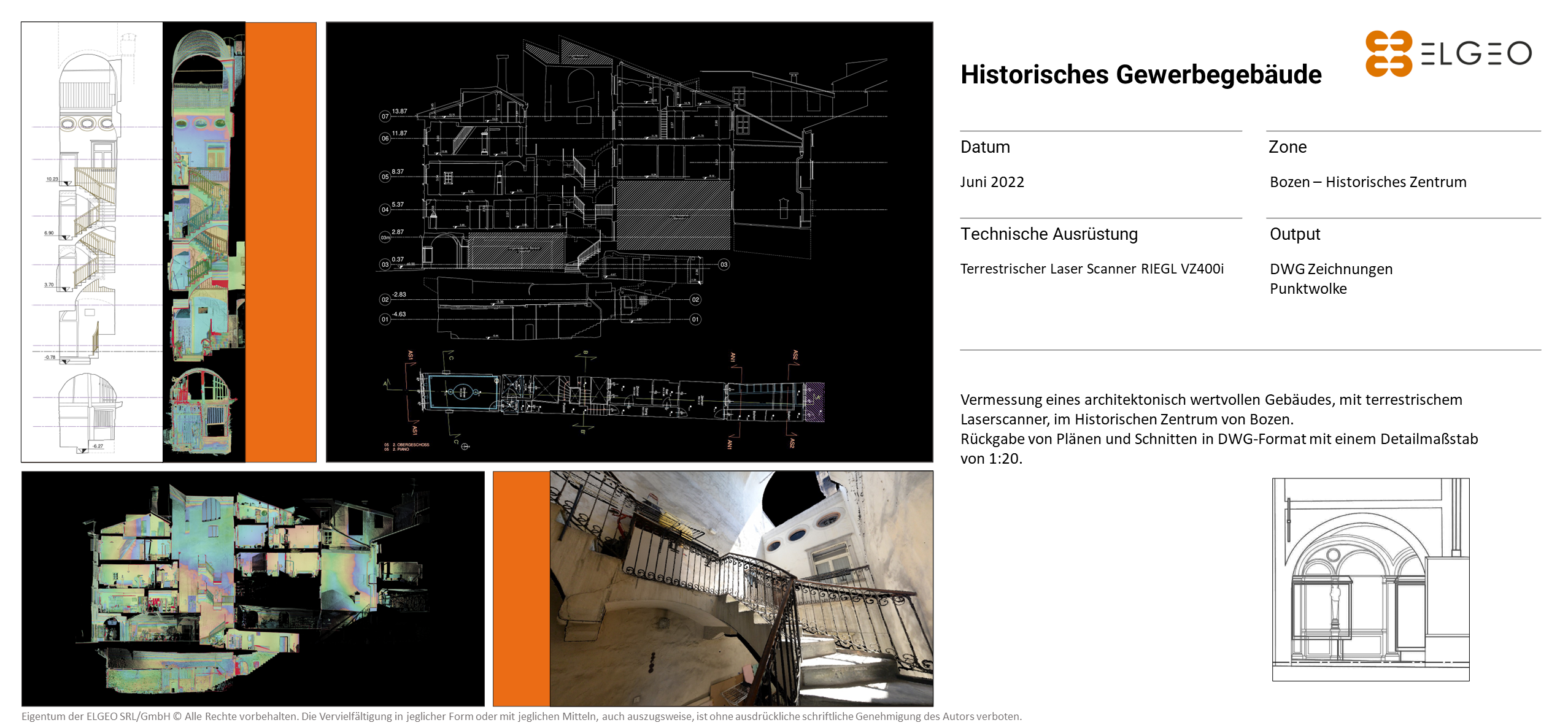Click the tall orange rectangle at the top
1568x728 pixels.
click(x=280, y=242)
